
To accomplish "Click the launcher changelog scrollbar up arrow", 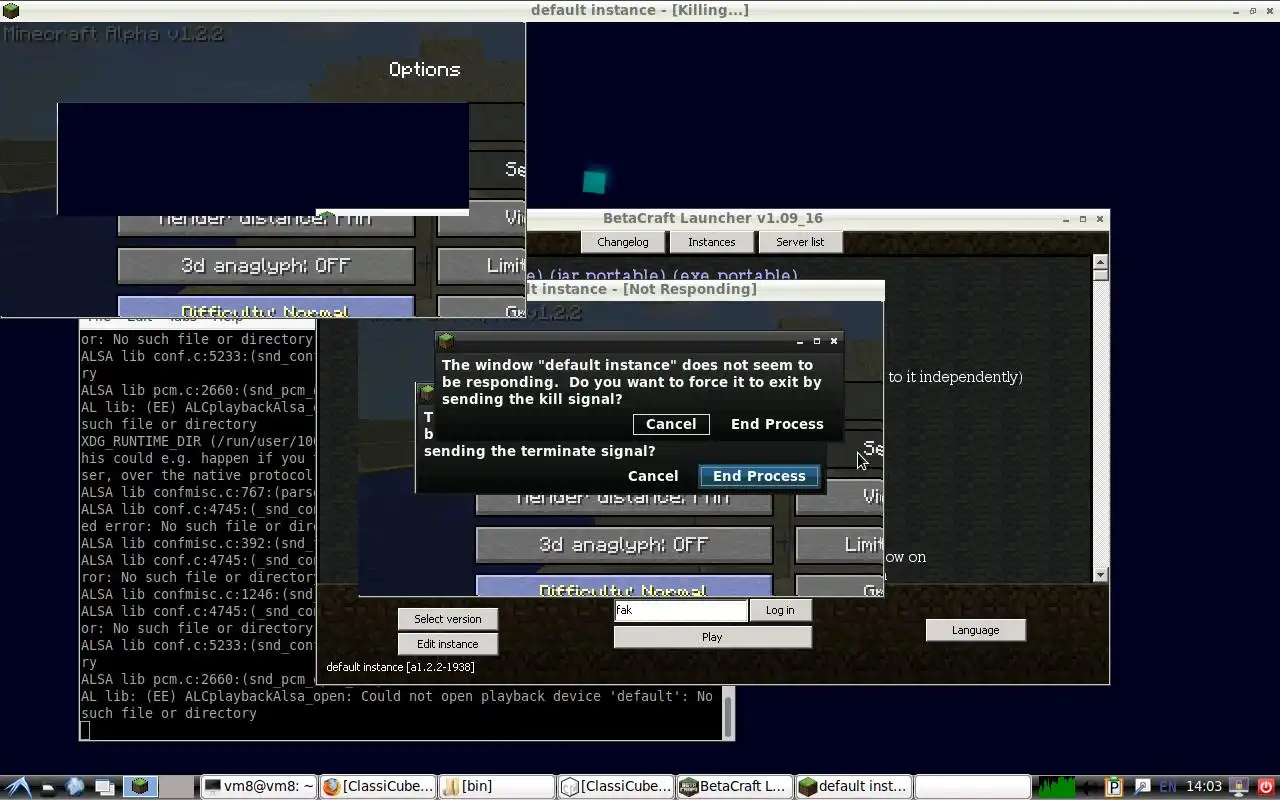I will pyautogui.click(x=1100, y=262).
